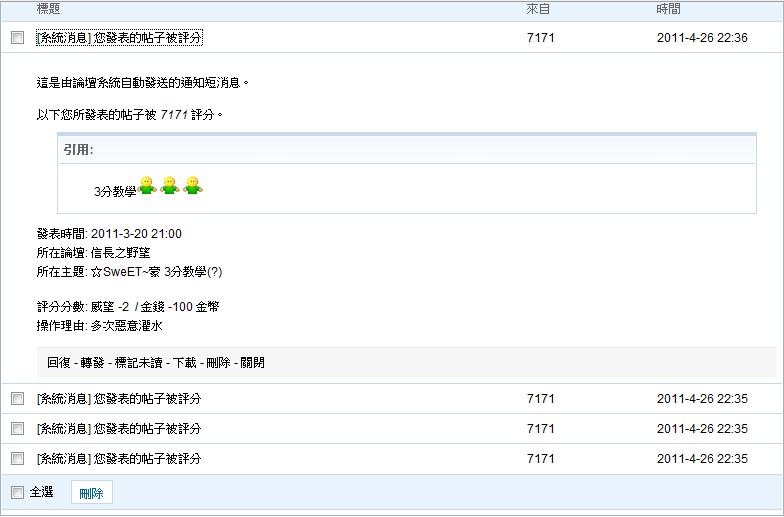Click 回復 to reply to the message

pos(58,362)
